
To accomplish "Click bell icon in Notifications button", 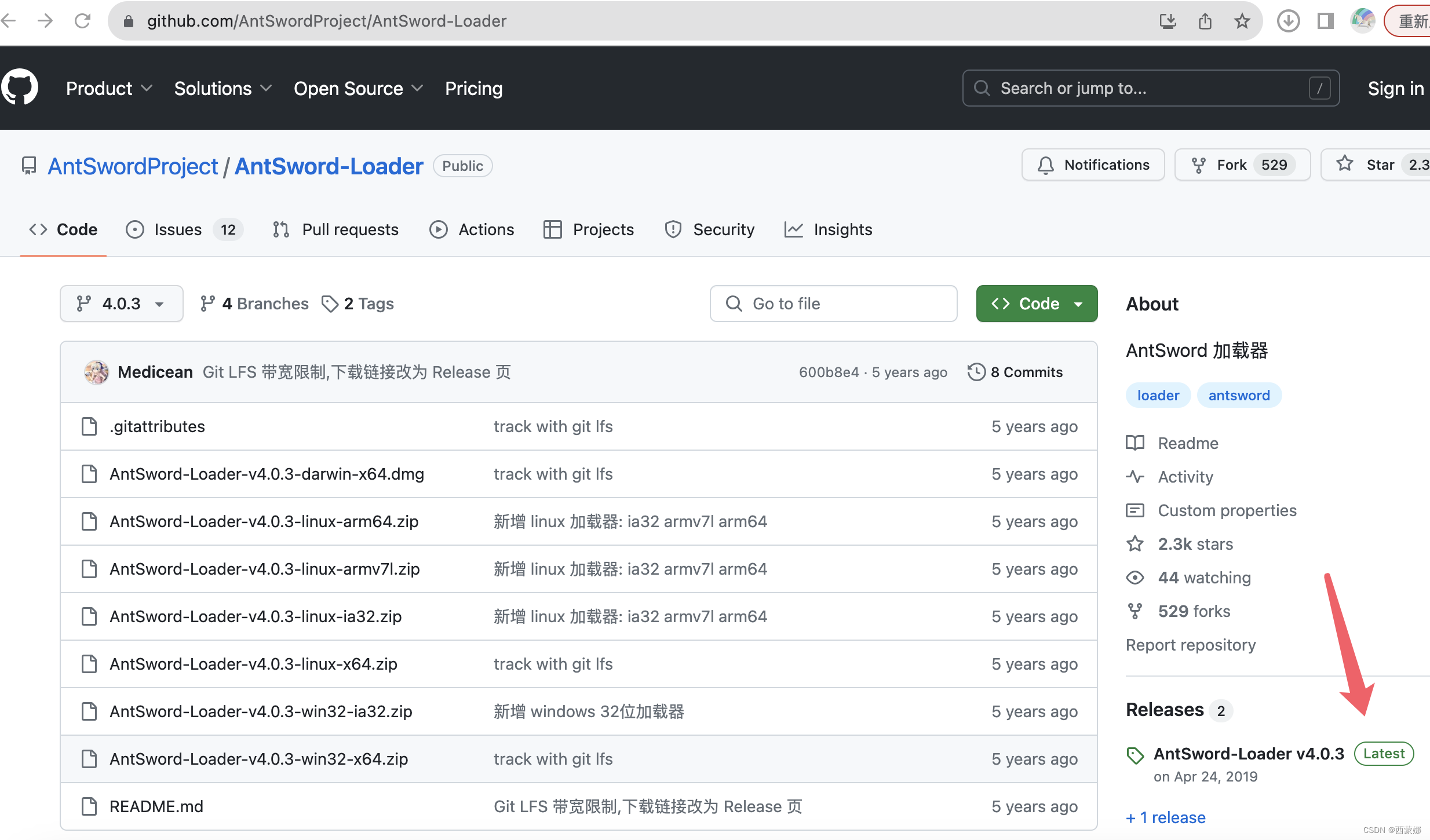I will tap(1045, 165).
